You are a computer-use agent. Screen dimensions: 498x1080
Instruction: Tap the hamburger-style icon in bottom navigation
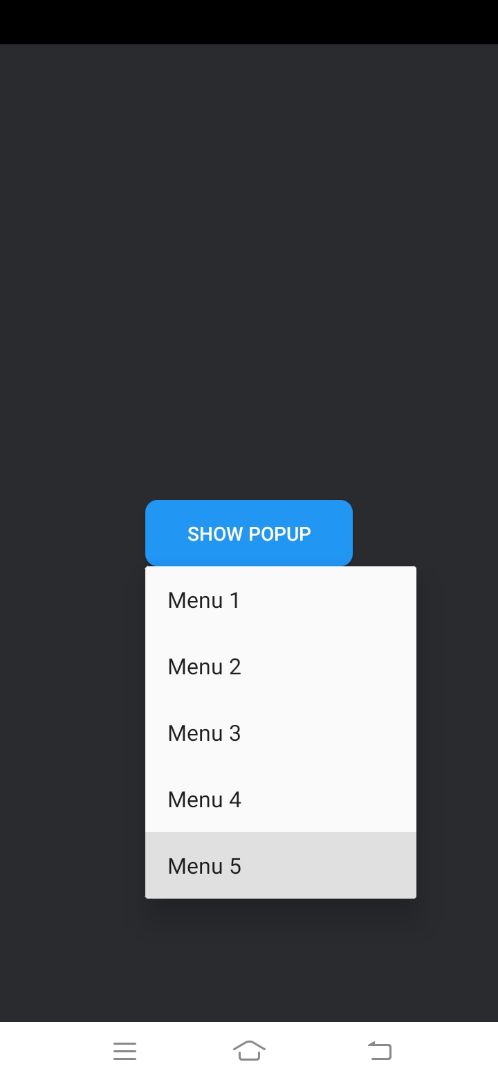click(125, 1051)
